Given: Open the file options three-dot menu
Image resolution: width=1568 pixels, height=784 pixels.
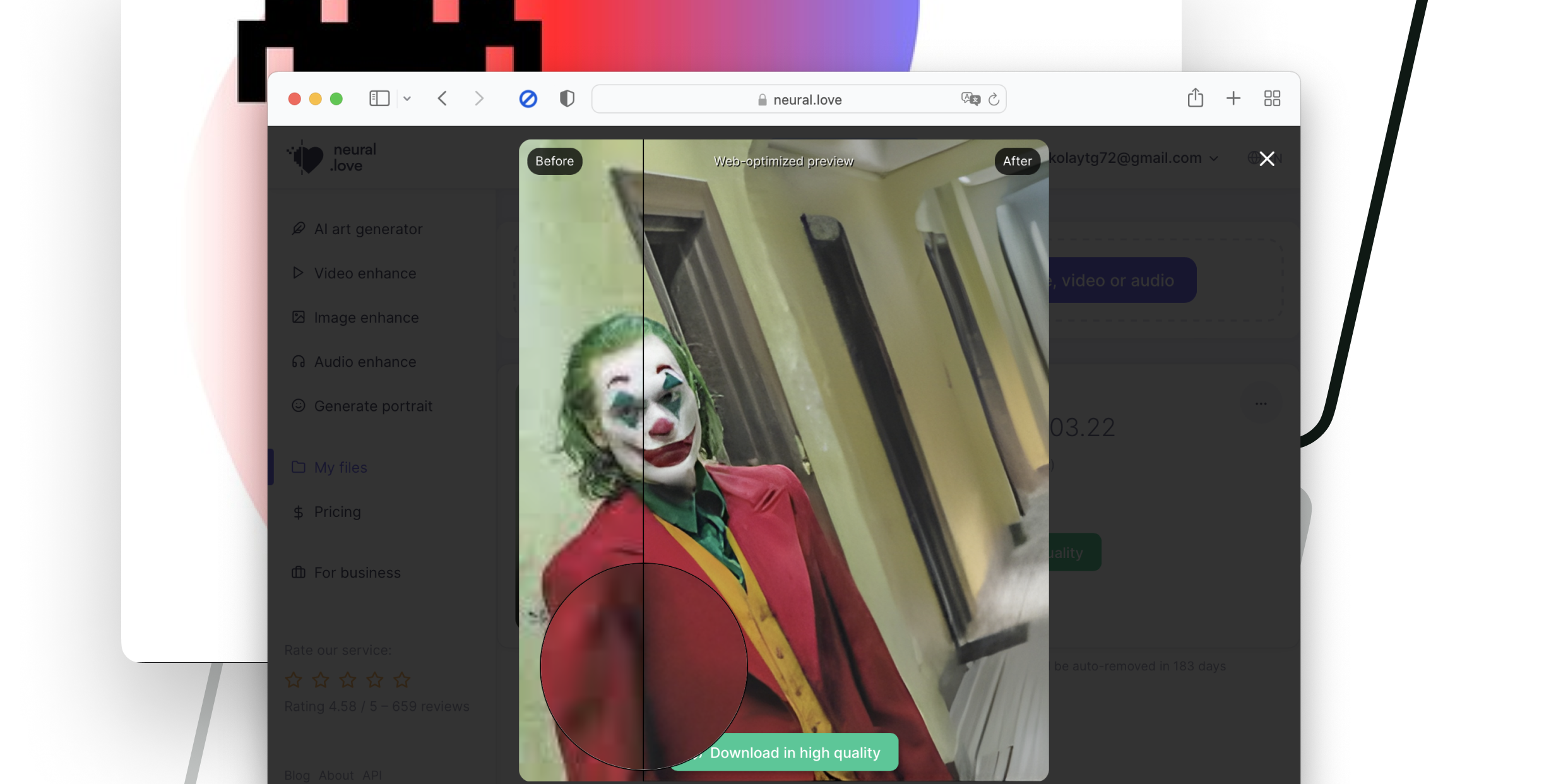Looking at the screenshot, I should pos(1261,403).
